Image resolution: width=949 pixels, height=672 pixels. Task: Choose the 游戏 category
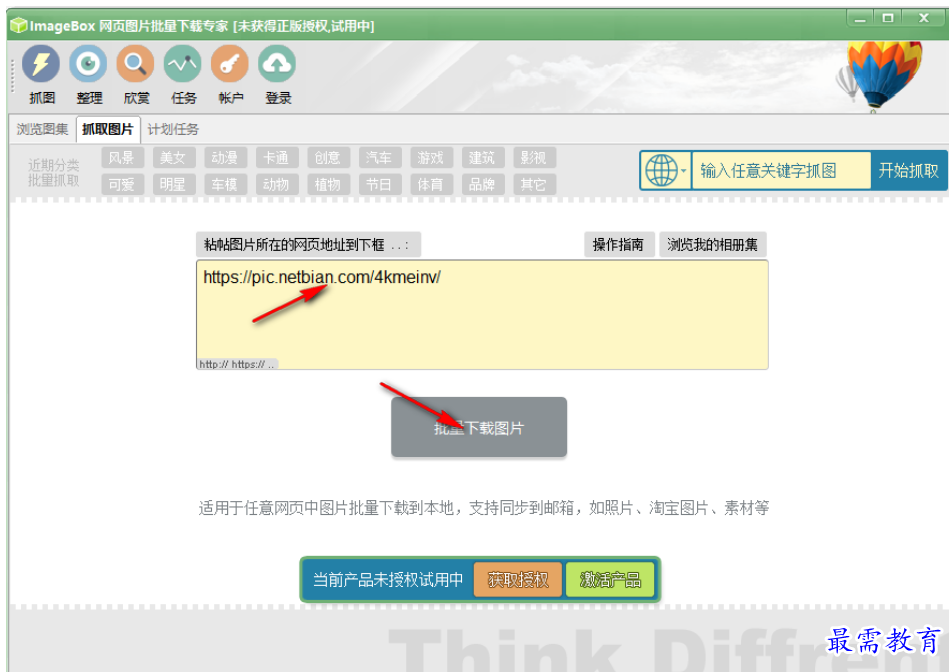tap(431, 157)
